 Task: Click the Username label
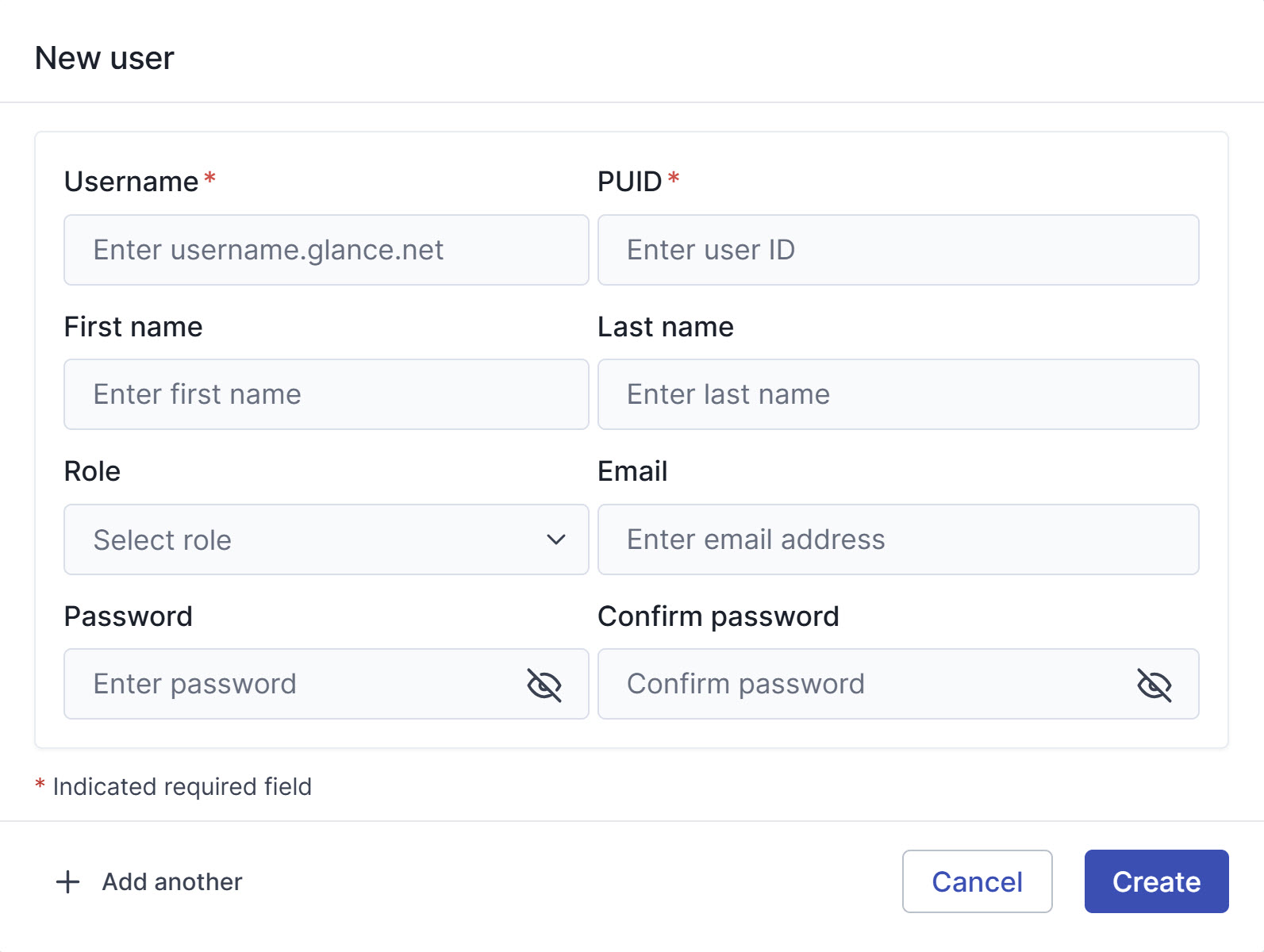point(131,182)
